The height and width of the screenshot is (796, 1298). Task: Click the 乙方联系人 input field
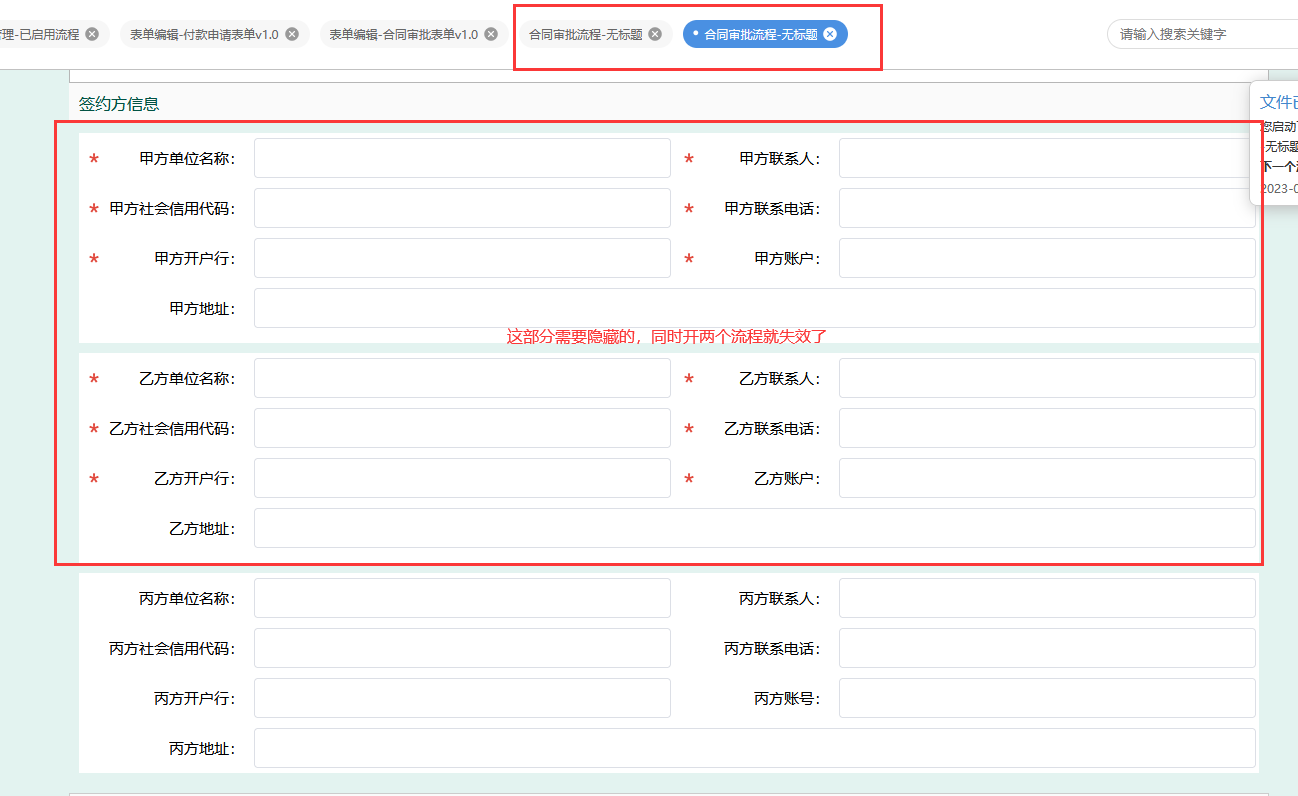coord(1047,378)
